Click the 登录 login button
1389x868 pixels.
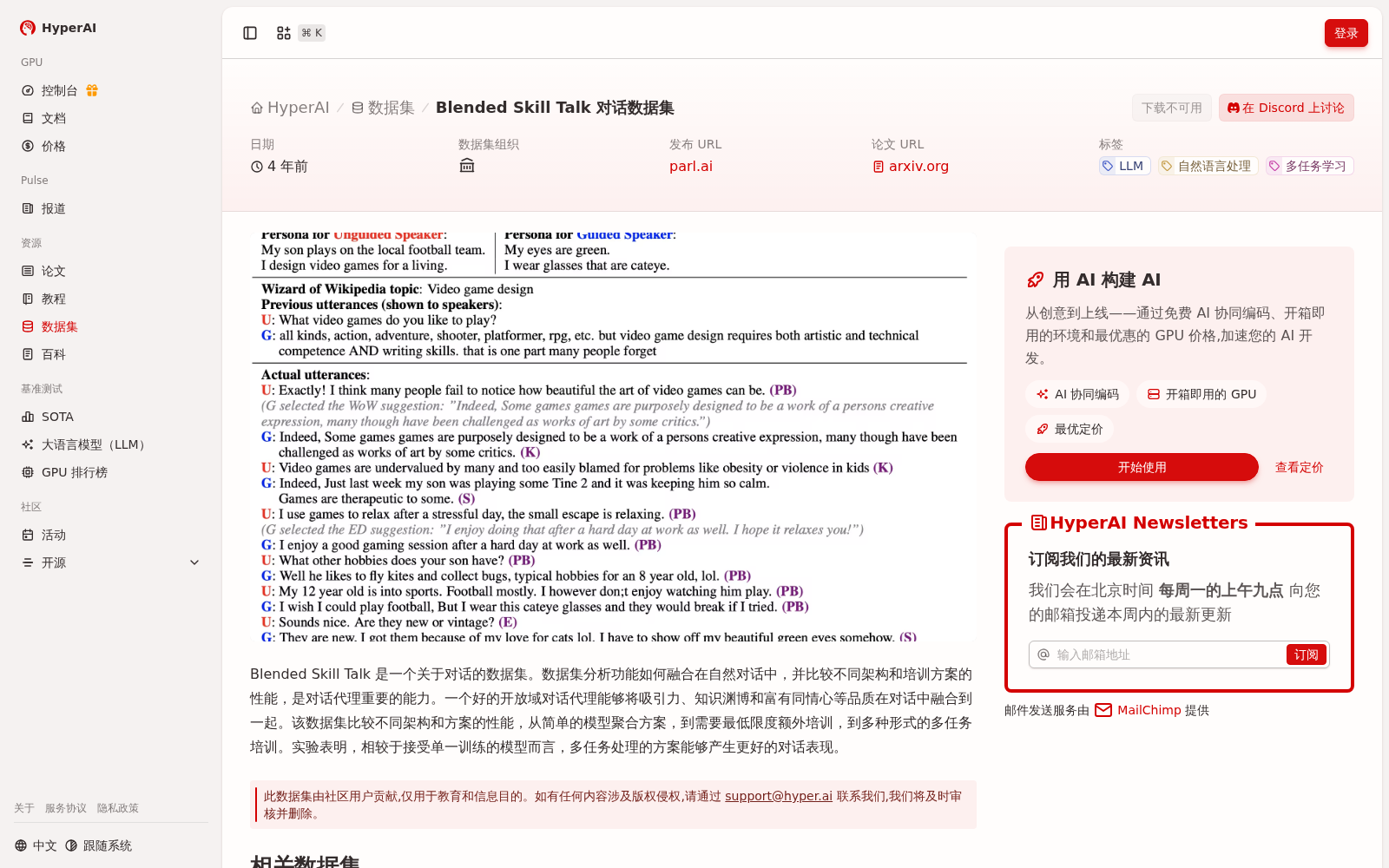[1346, 33]
